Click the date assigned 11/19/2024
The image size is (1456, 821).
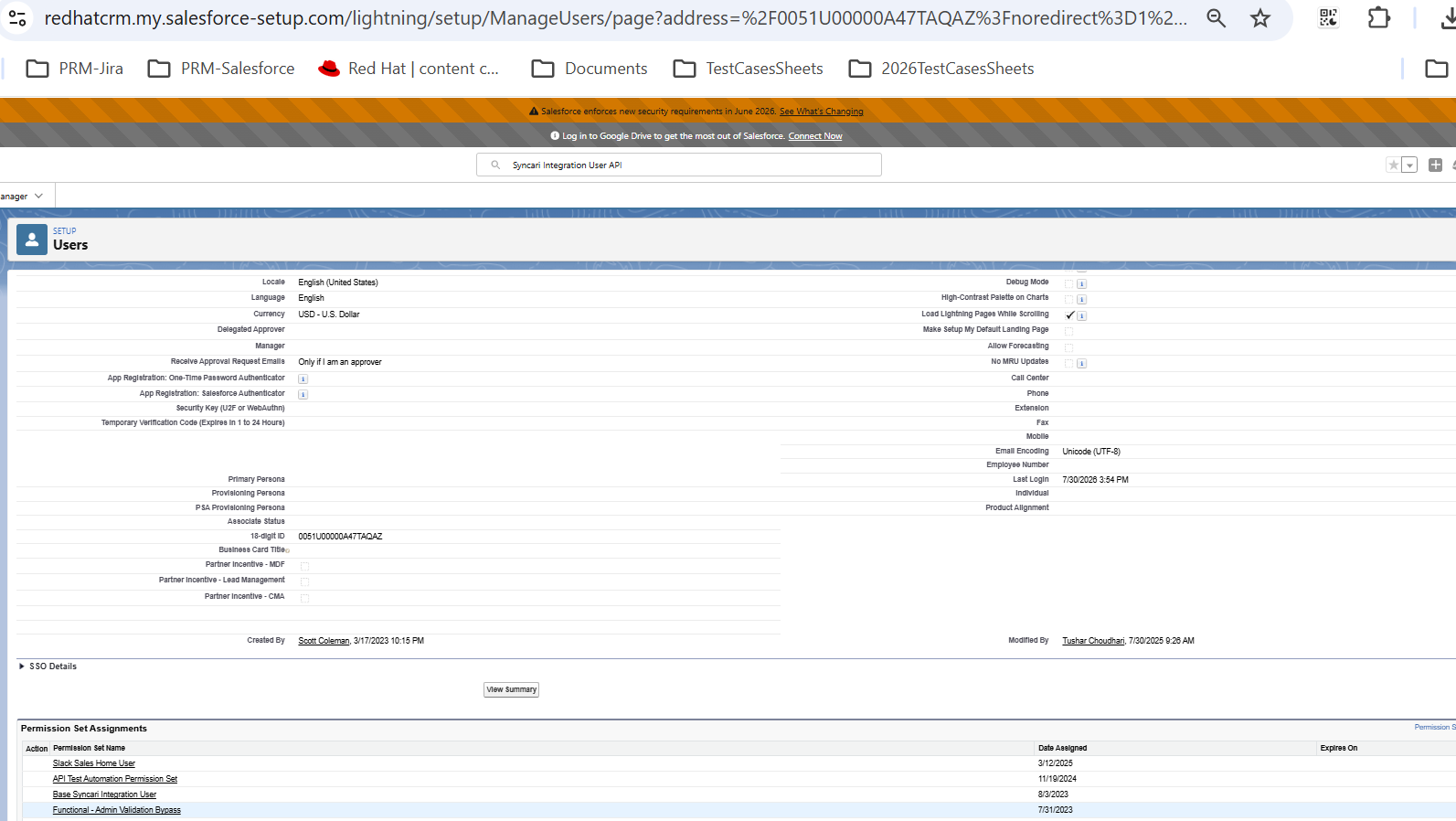coord(1057,779)
